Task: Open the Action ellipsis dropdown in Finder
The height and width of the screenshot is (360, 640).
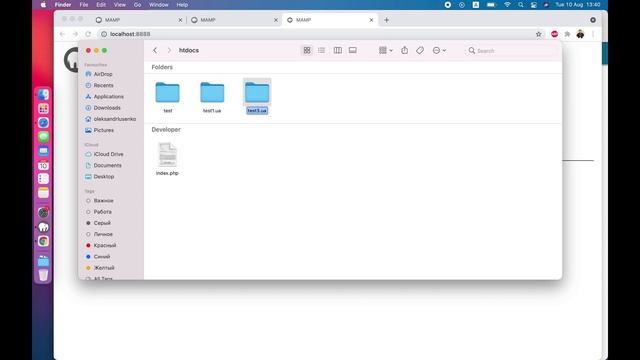Action: [439, 50]
